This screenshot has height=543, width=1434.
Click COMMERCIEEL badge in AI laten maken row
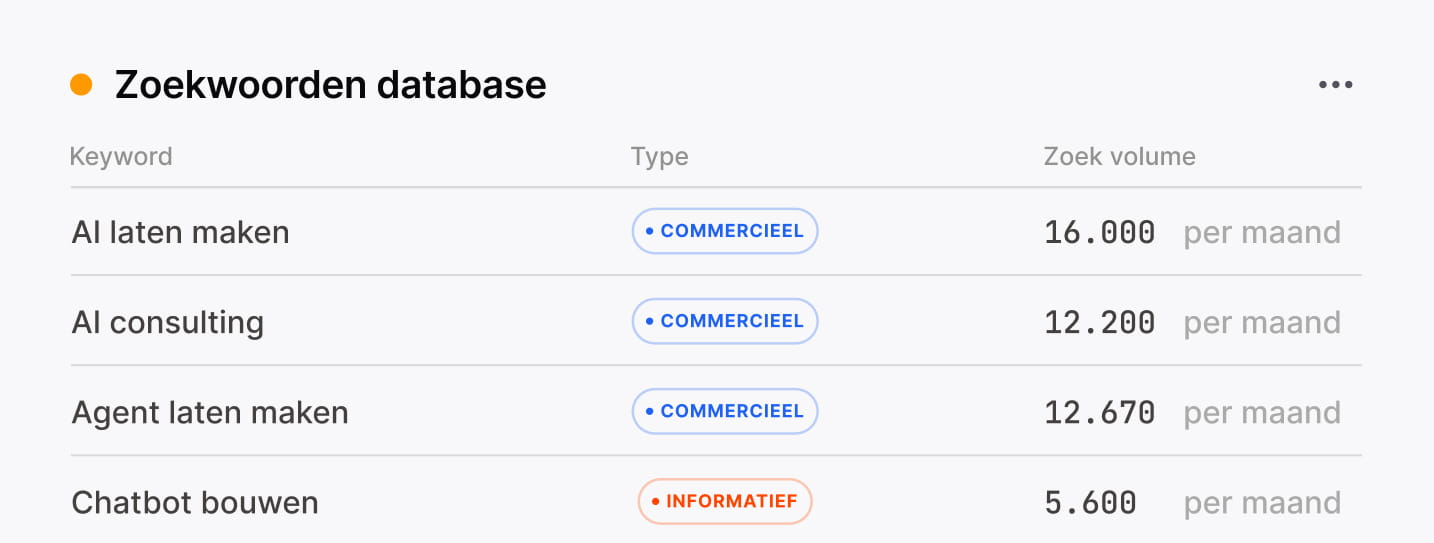coord(725,231)
